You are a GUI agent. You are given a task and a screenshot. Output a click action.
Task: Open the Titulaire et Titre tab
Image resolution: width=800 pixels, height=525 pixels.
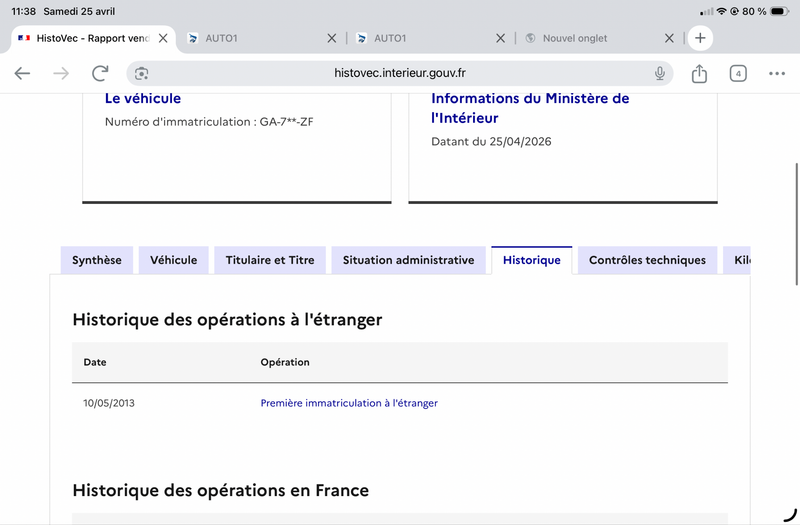tap(270, 260)
